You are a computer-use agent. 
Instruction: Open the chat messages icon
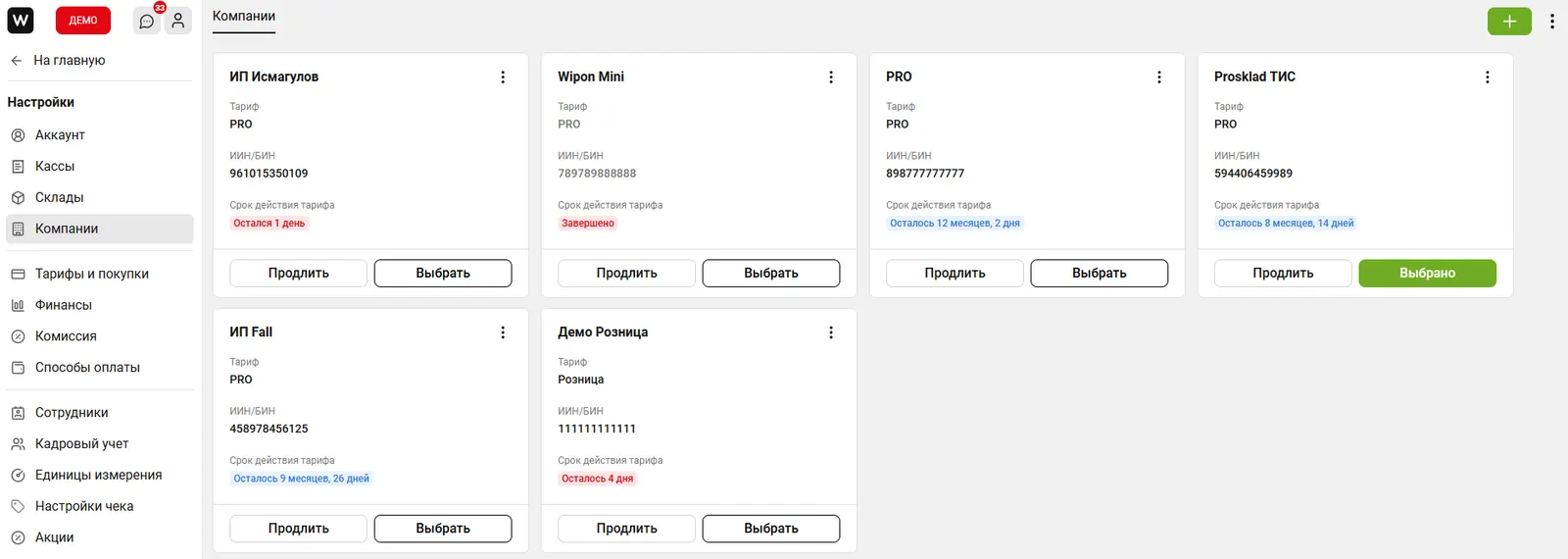(x=147, y=21)
